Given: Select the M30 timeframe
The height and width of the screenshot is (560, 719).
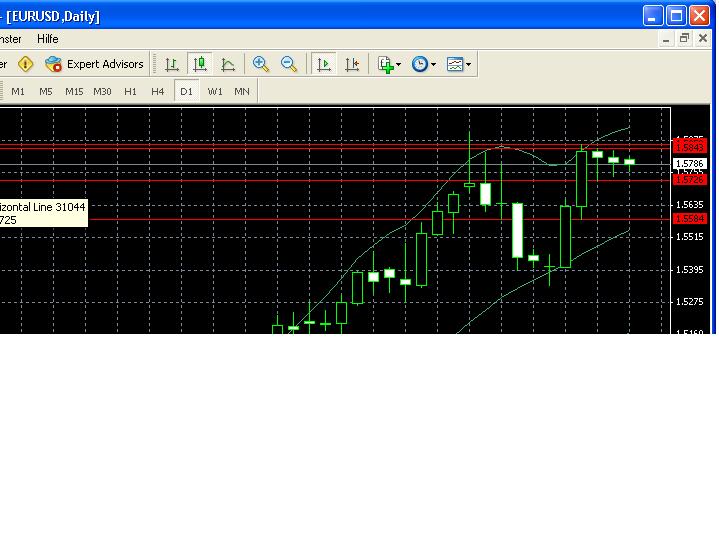Looking at the screenshot, I should tap(102, 91).
